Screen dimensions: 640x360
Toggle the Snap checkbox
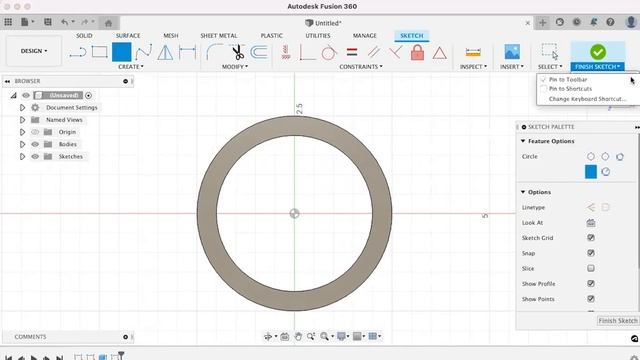click(591, 253)
